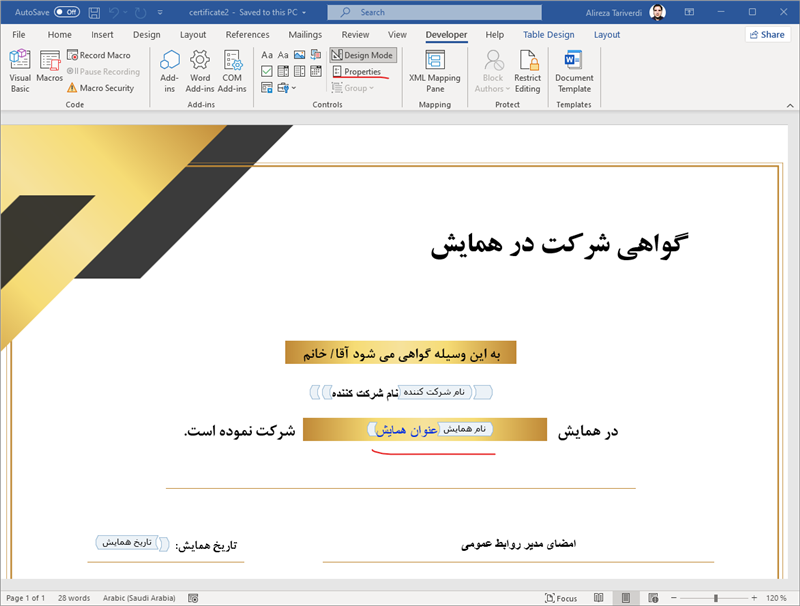800x606 pixels.
Task: Insert a Check Box Content Control
Action: click(267, 71)
